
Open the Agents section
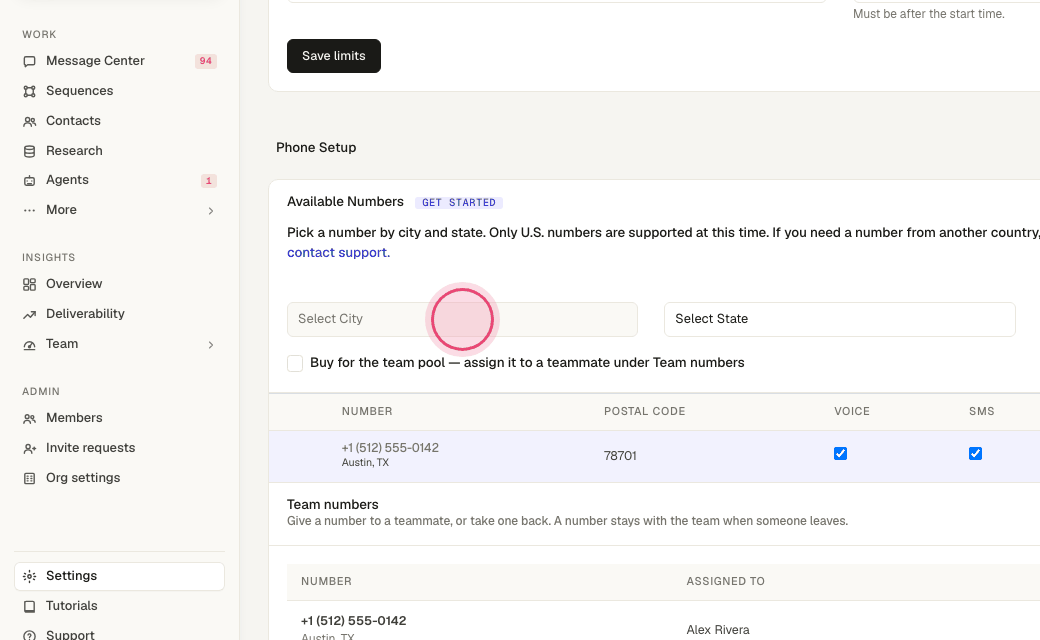(x=119, y=180)
